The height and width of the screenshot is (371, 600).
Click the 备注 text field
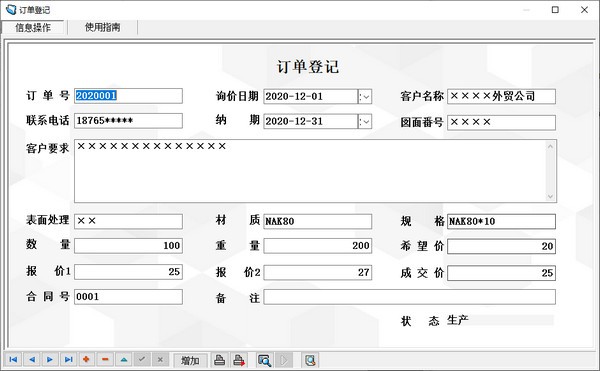tap(409, 297)
